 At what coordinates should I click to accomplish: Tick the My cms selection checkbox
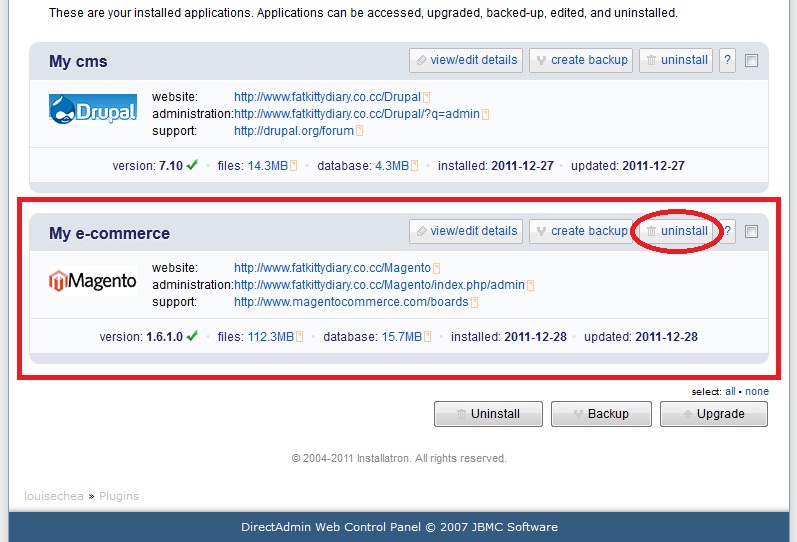pos(751,61)
